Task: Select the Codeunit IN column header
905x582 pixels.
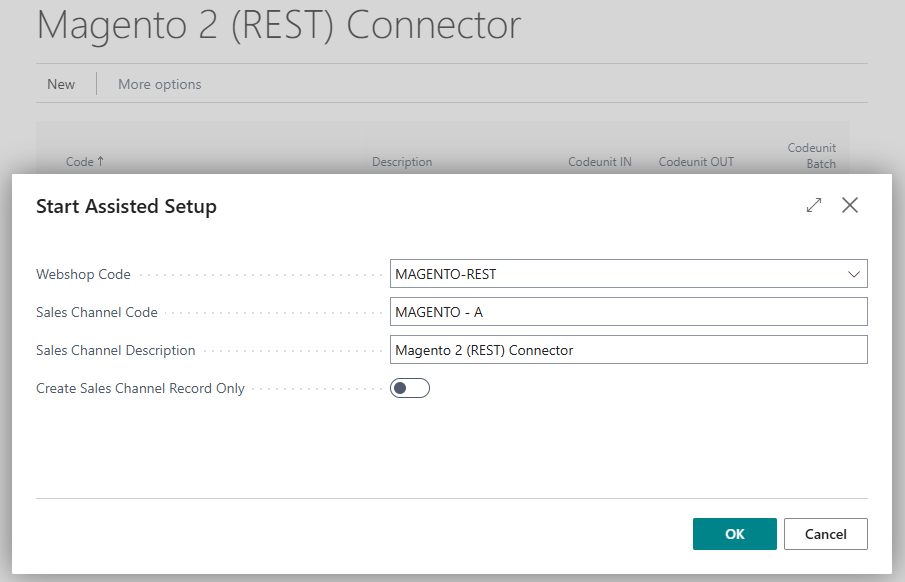Action: pyautogui.click(x=600, y=162)
